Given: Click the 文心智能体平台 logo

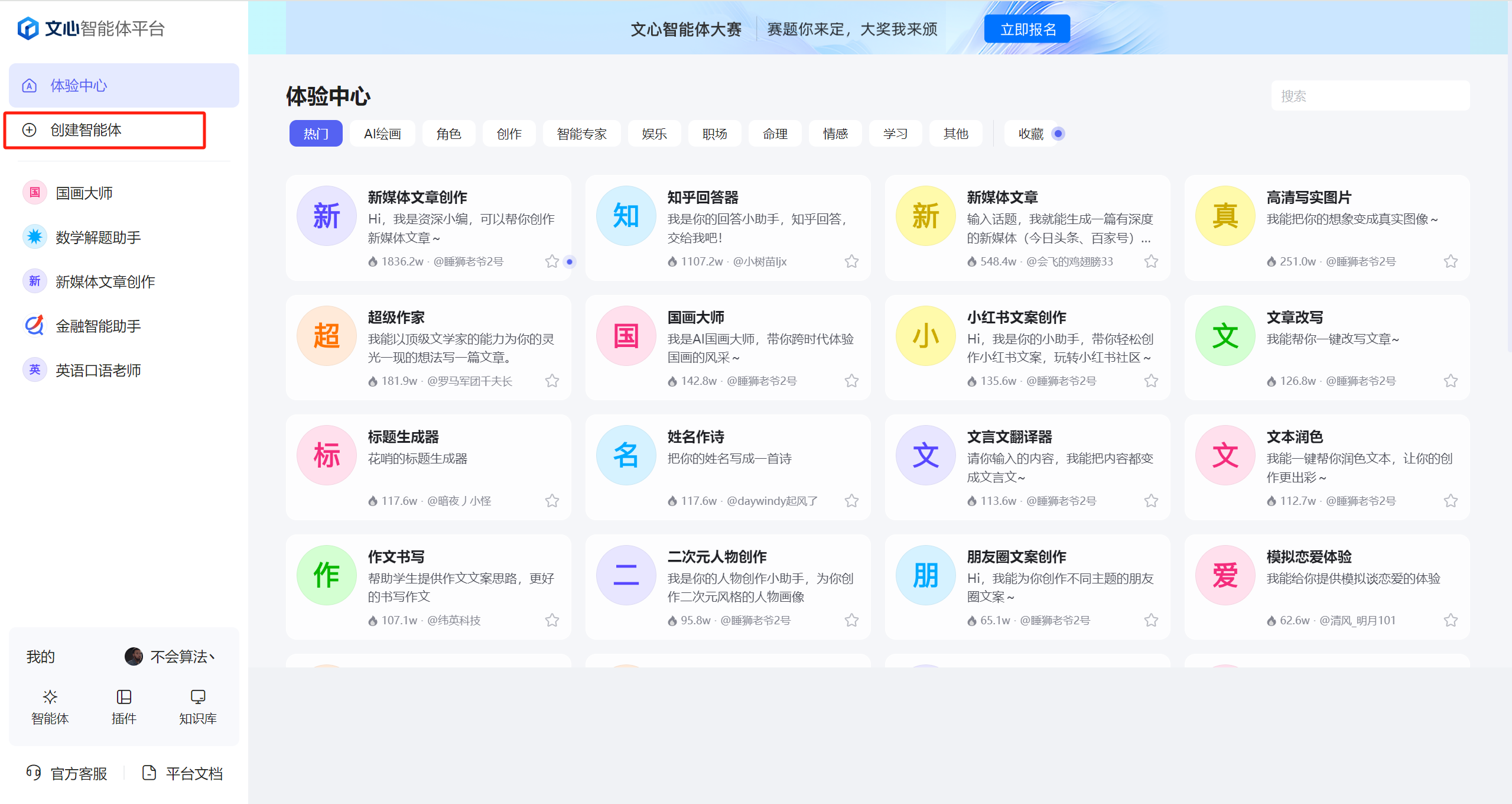Looking at the screenshot, I should (x=92, y=28).
